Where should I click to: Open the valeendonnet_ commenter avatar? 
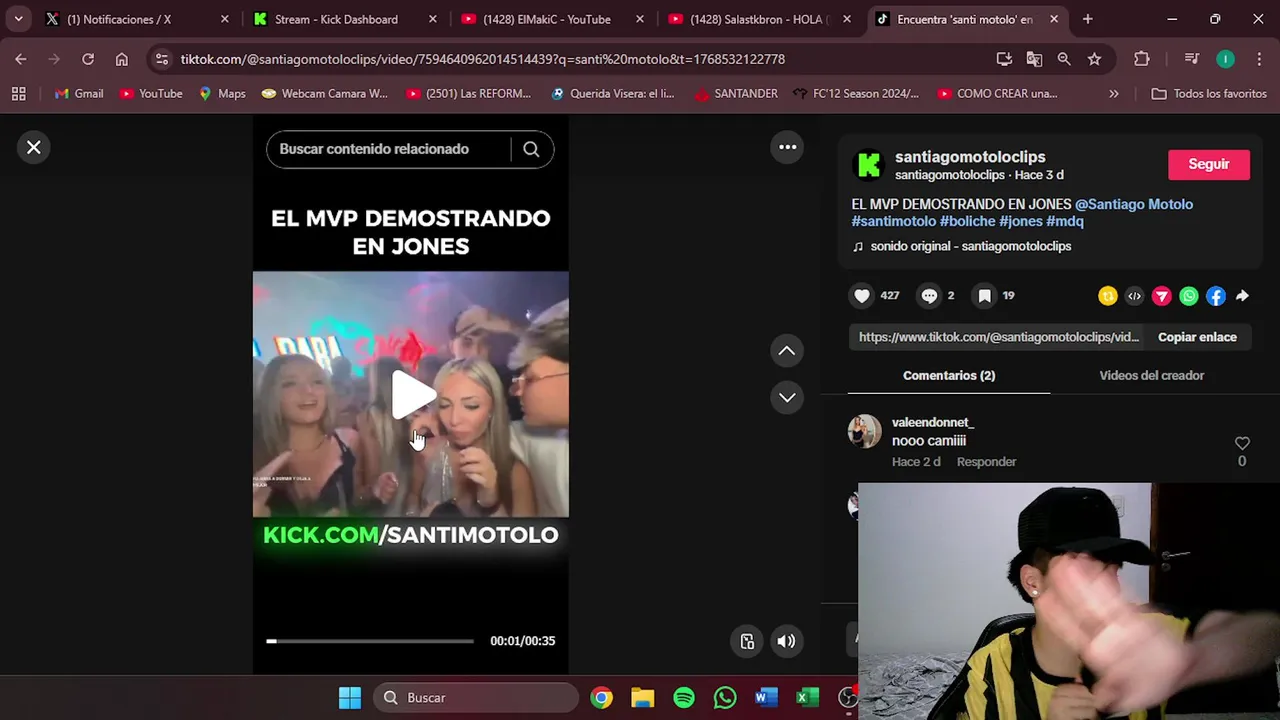click(x=864, y=431)
